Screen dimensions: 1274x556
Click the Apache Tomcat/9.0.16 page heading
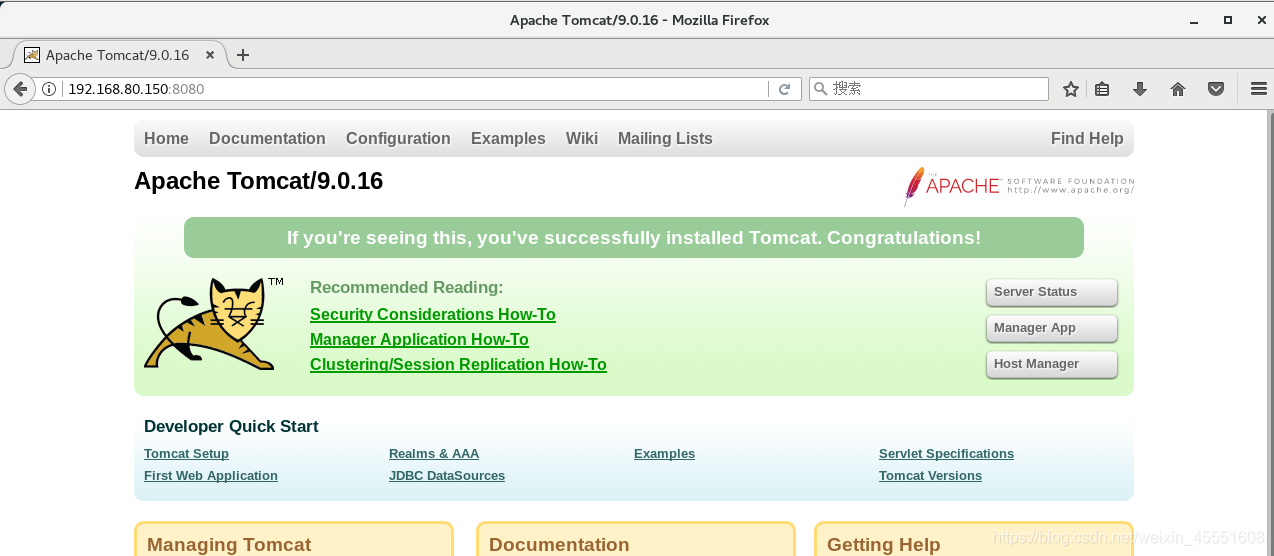(258, 181)
